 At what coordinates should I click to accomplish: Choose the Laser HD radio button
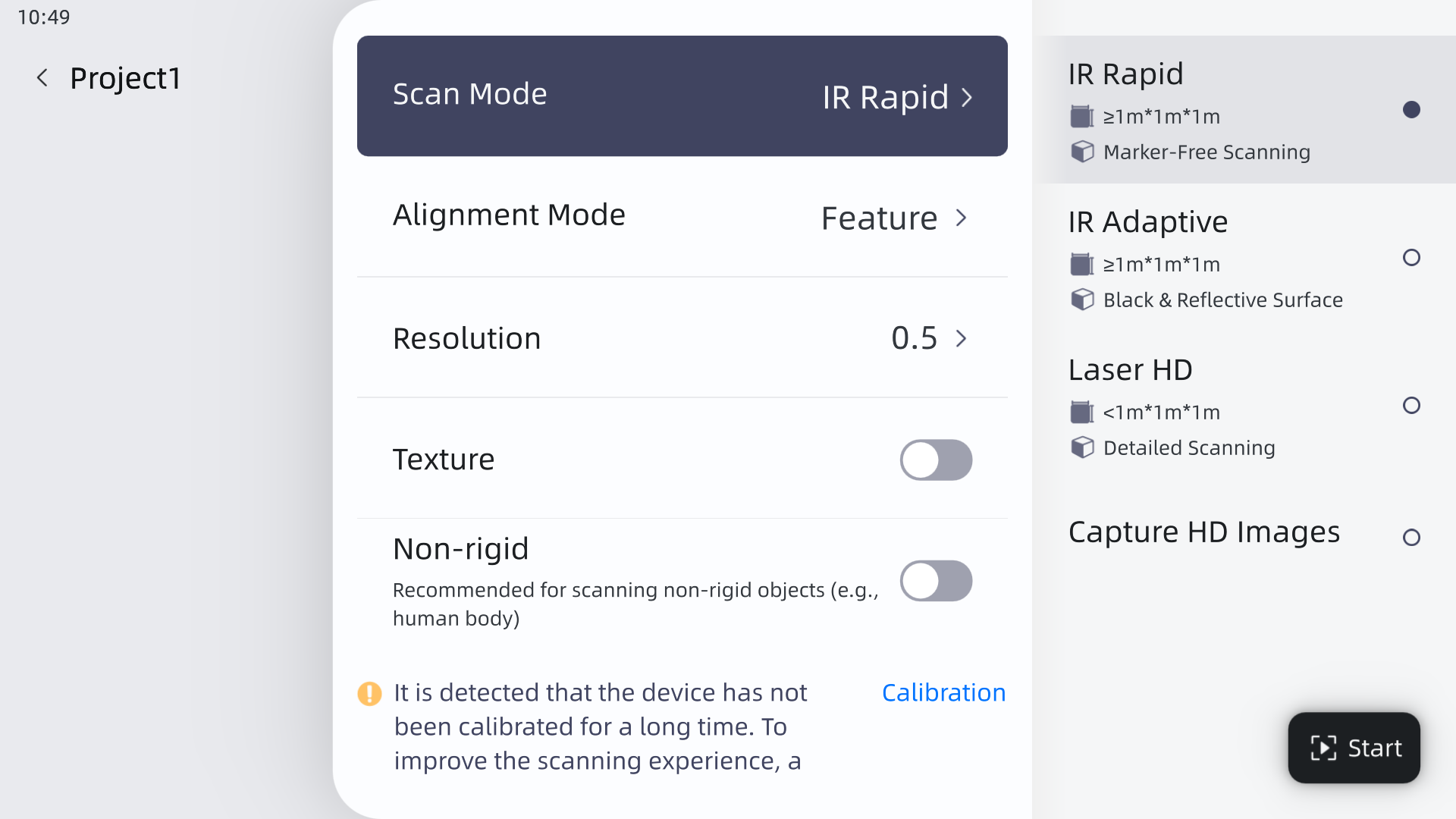coord(1411,406)
